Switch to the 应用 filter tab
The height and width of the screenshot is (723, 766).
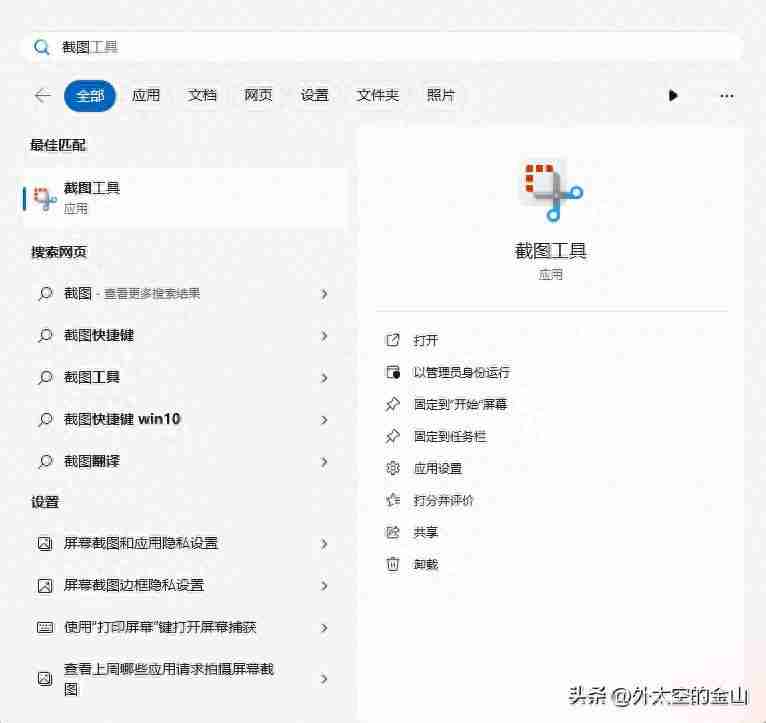(146, 96)
